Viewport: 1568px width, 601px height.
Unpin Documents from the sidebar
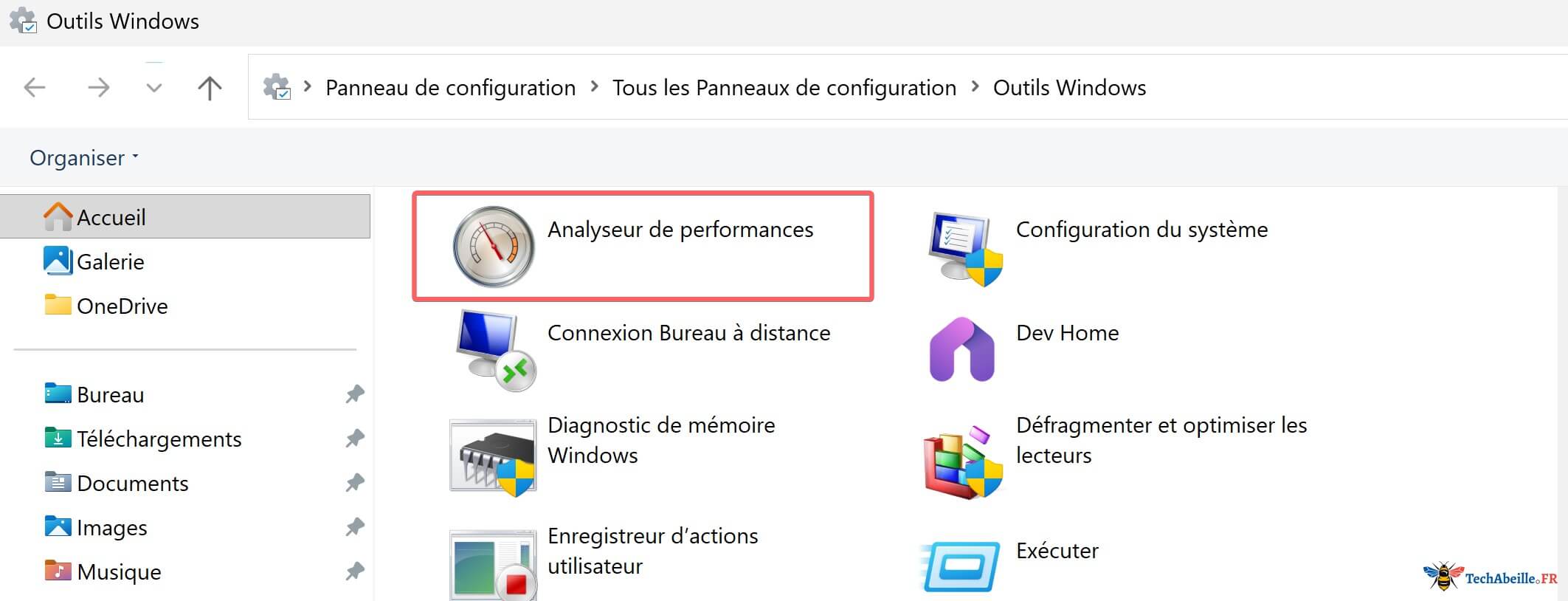click(354, 482)
